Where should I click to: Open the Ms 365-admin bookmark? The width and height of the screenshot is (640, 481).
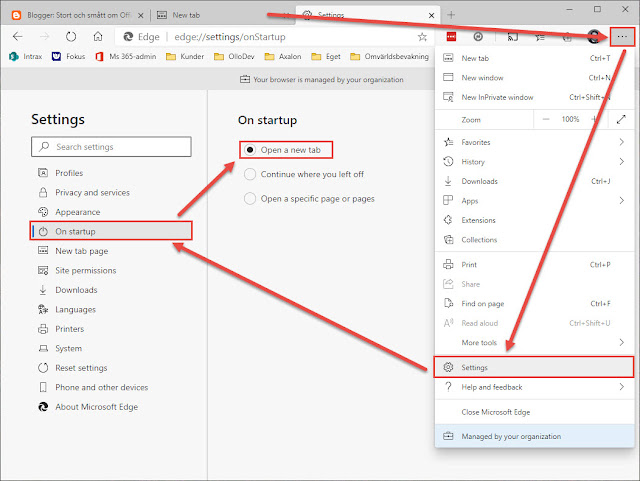pyautogui.click(x=125, y=56)
